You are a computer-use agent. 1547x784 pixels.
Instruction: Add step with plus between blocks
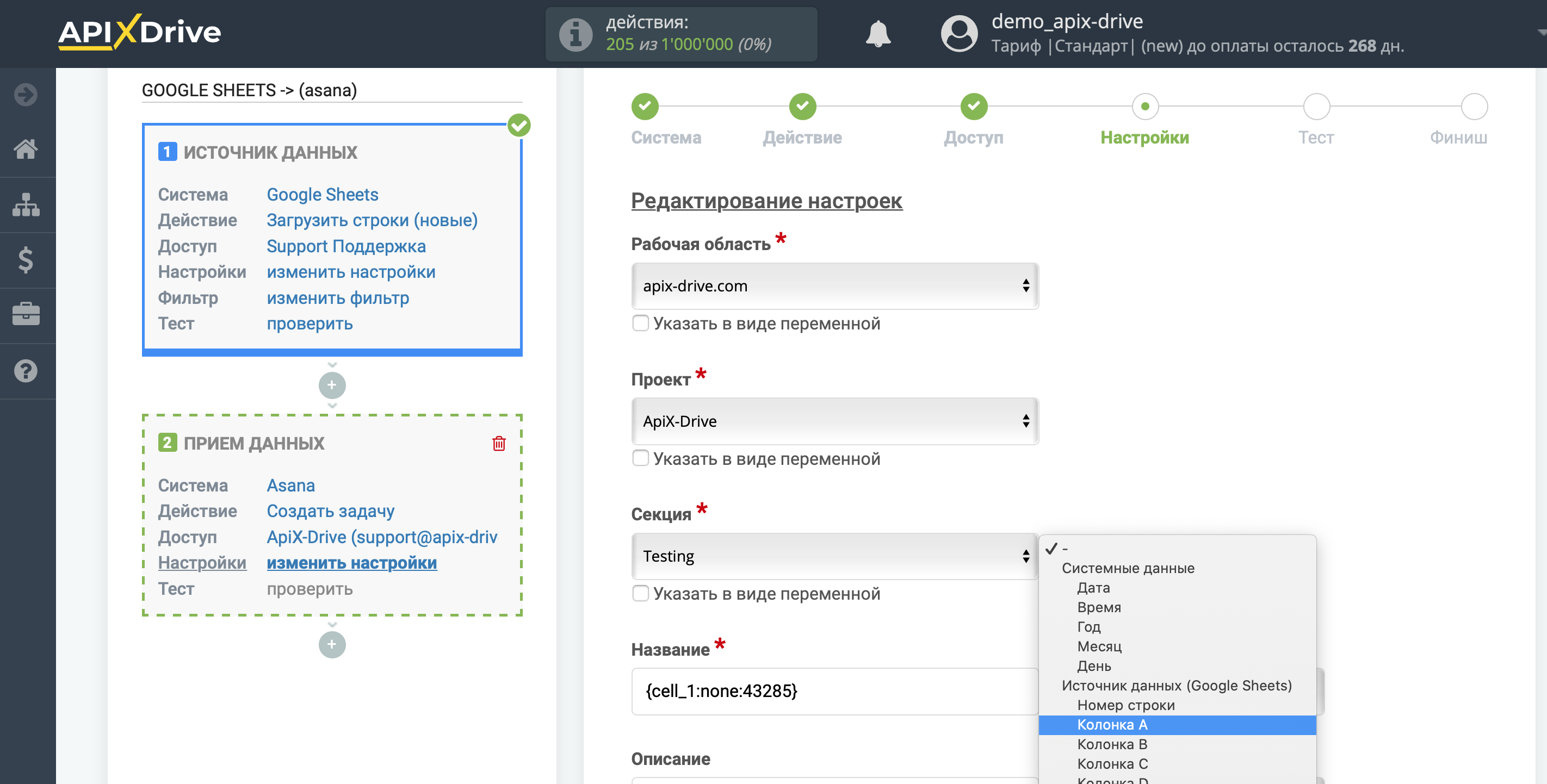(332, 385)
